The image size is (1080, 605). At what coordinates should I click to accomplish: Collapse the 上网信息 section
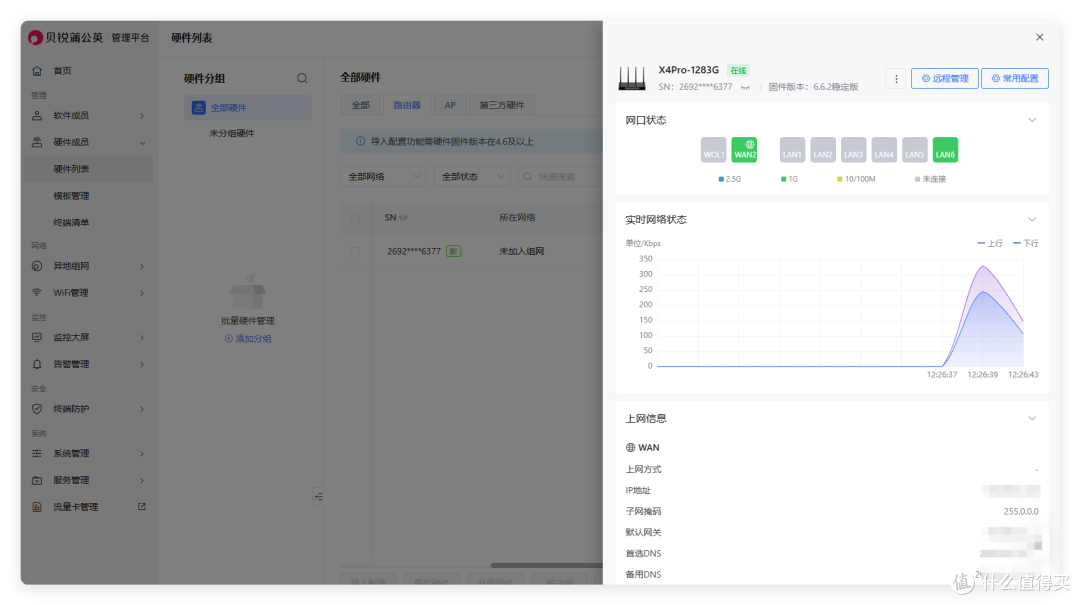1032,418
